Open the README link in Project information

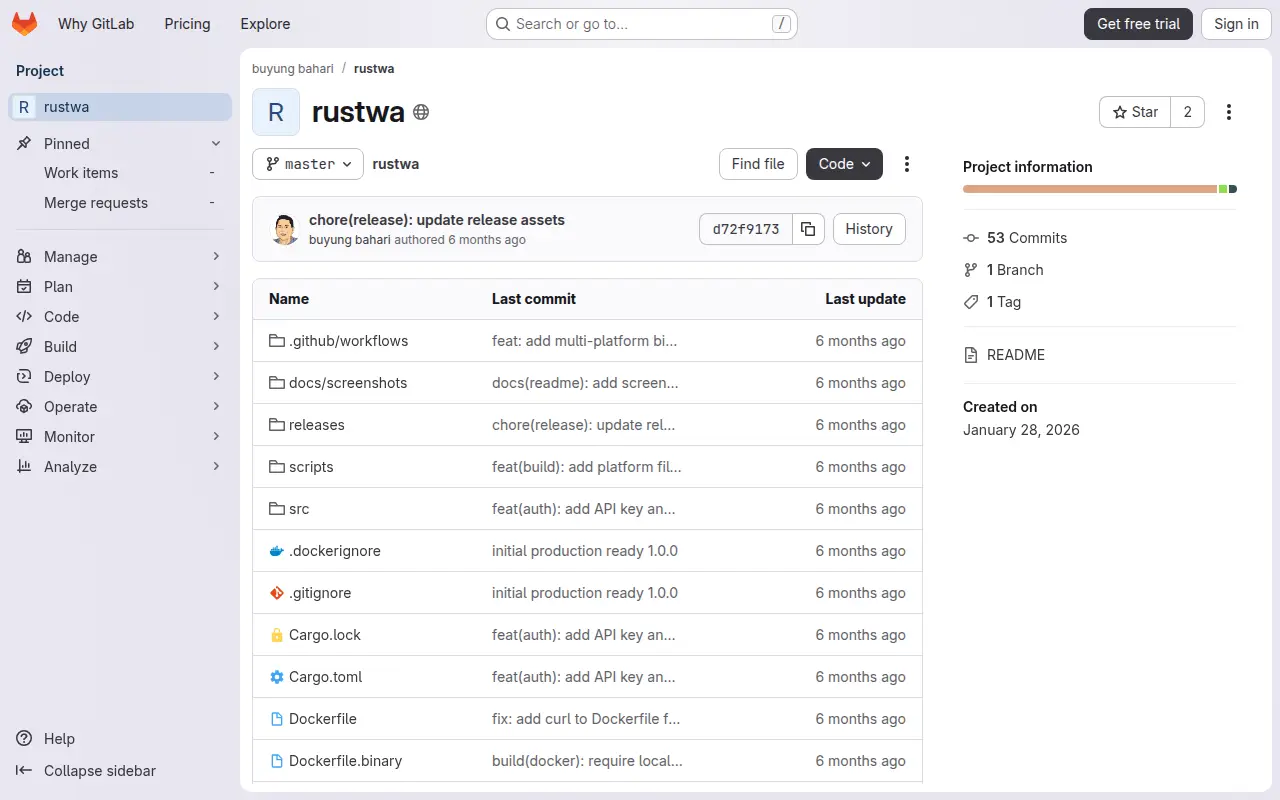pos(1016,355)
